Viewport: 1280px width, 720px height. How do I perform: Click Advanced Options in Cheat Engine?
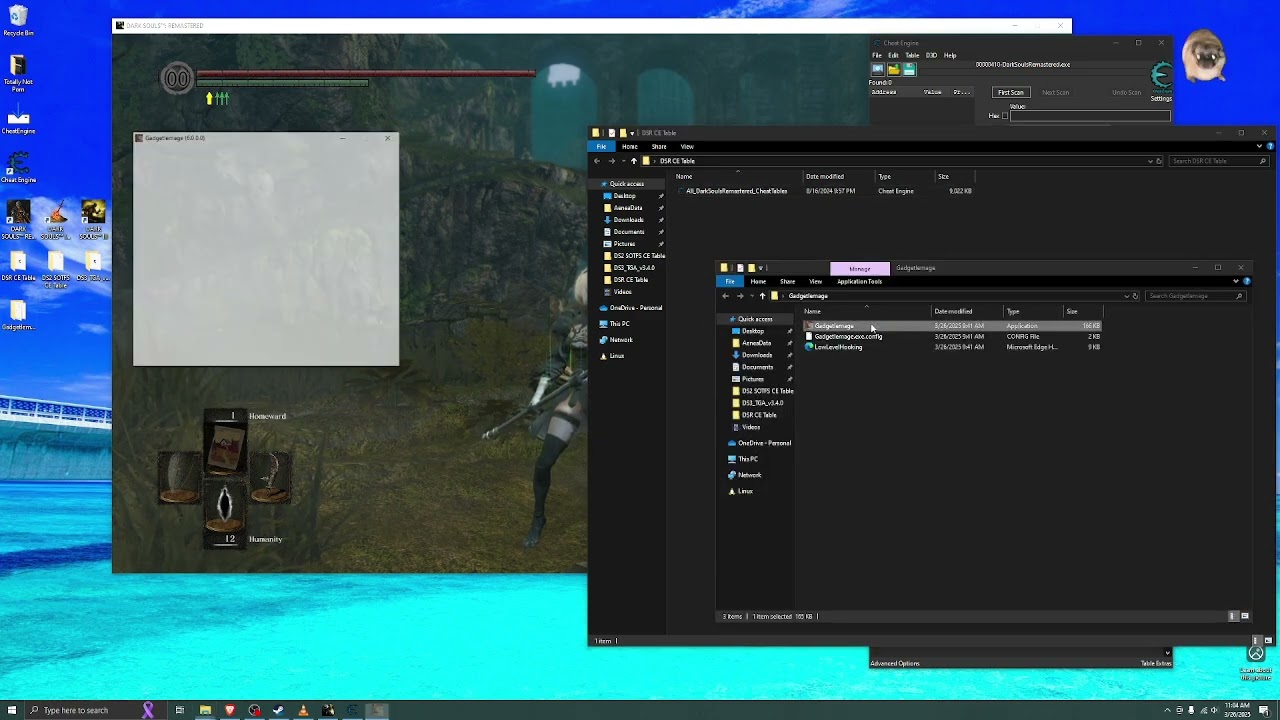pyautogui.click(x=895, y=663)
